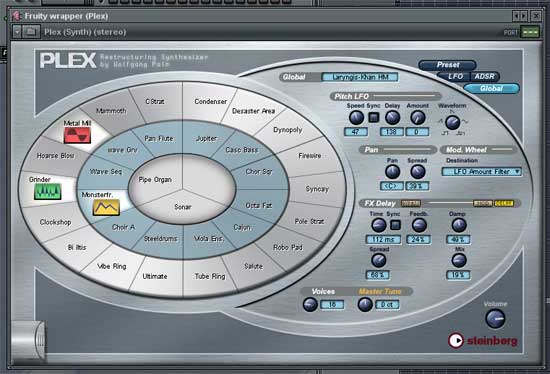The height and width of the screenshot is (374, 550).
Task: Click the FX Delay Mix knob
Action: click(458, 260)
